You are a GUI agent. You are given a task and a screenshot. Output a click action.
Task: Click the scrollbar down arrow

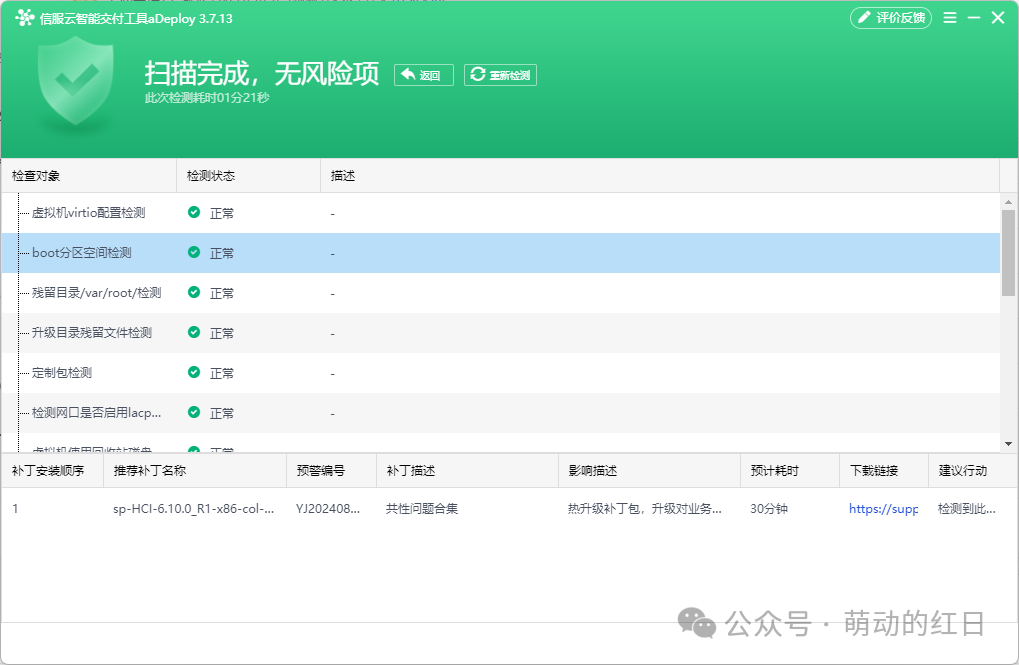(x=1009, y=444)
